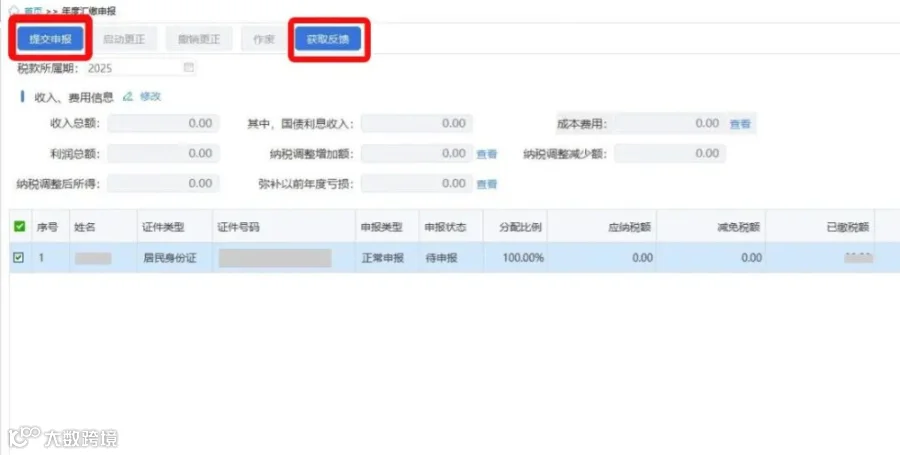The image size is (900, 455).
Task: Select the 纳税调整减少额 amount field
Action: (670, 153)
